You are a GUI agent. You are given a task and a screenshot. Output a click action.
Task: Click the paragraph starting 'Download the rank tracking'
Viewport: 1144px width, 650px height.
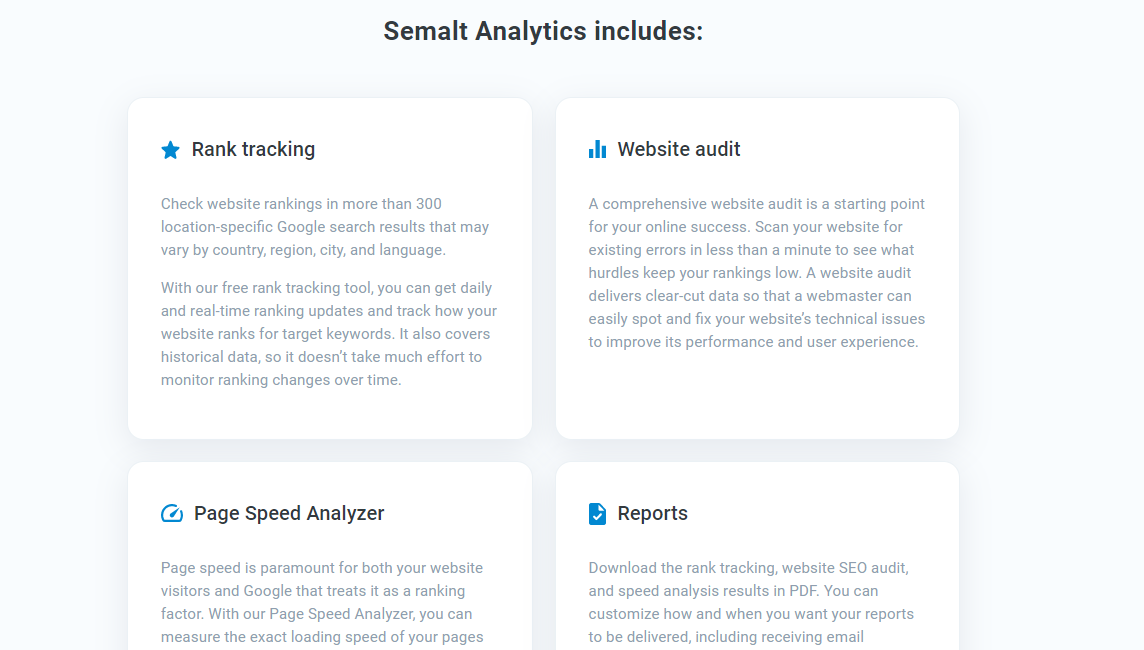751,603
